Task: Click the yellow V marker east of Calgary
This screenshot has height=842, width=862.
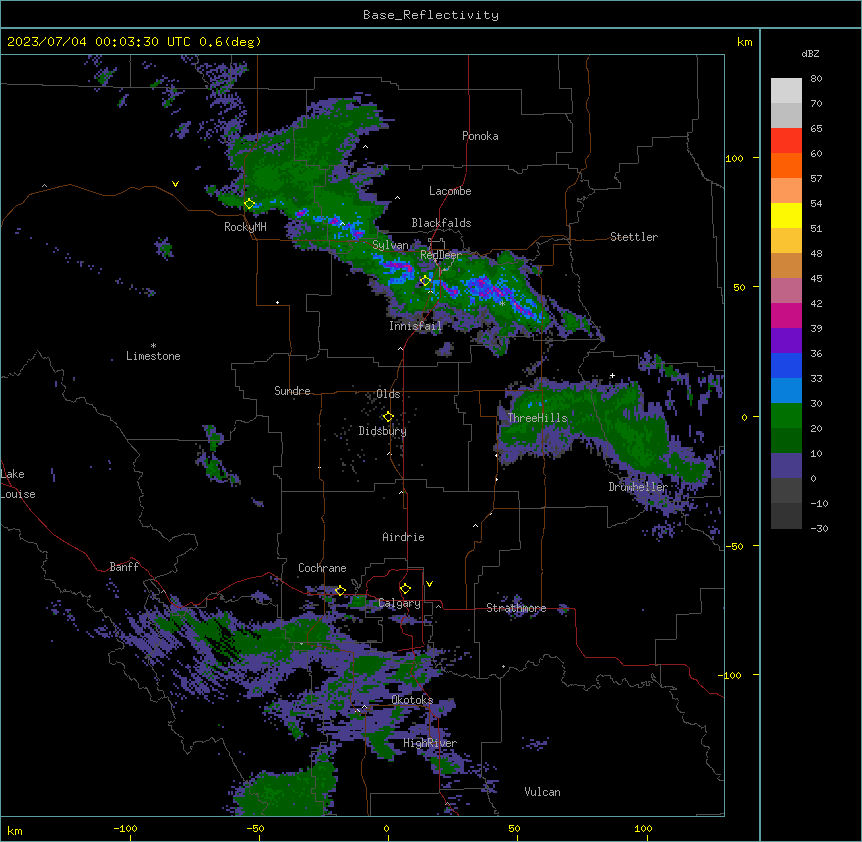Action: [429, 584]
